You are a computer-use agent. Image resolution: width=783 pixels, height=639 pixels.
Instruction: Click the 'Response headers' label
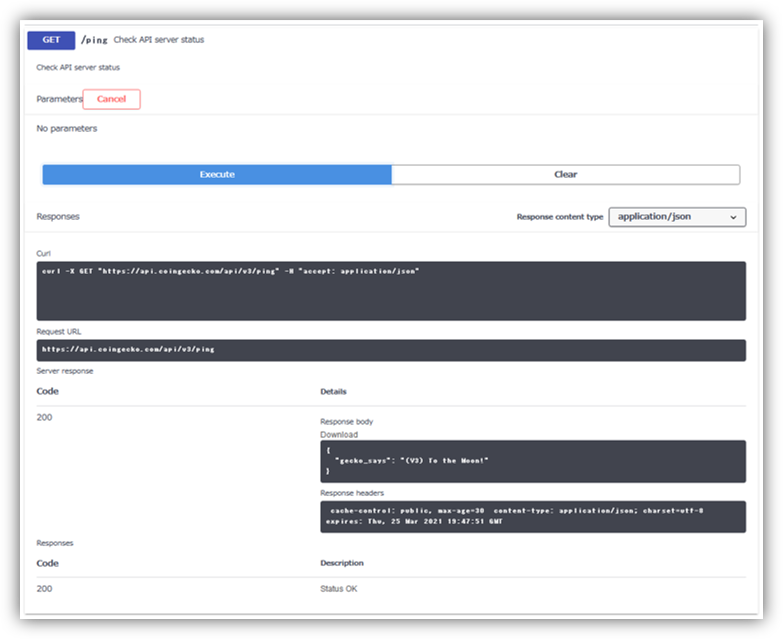(x=352, y=493)
